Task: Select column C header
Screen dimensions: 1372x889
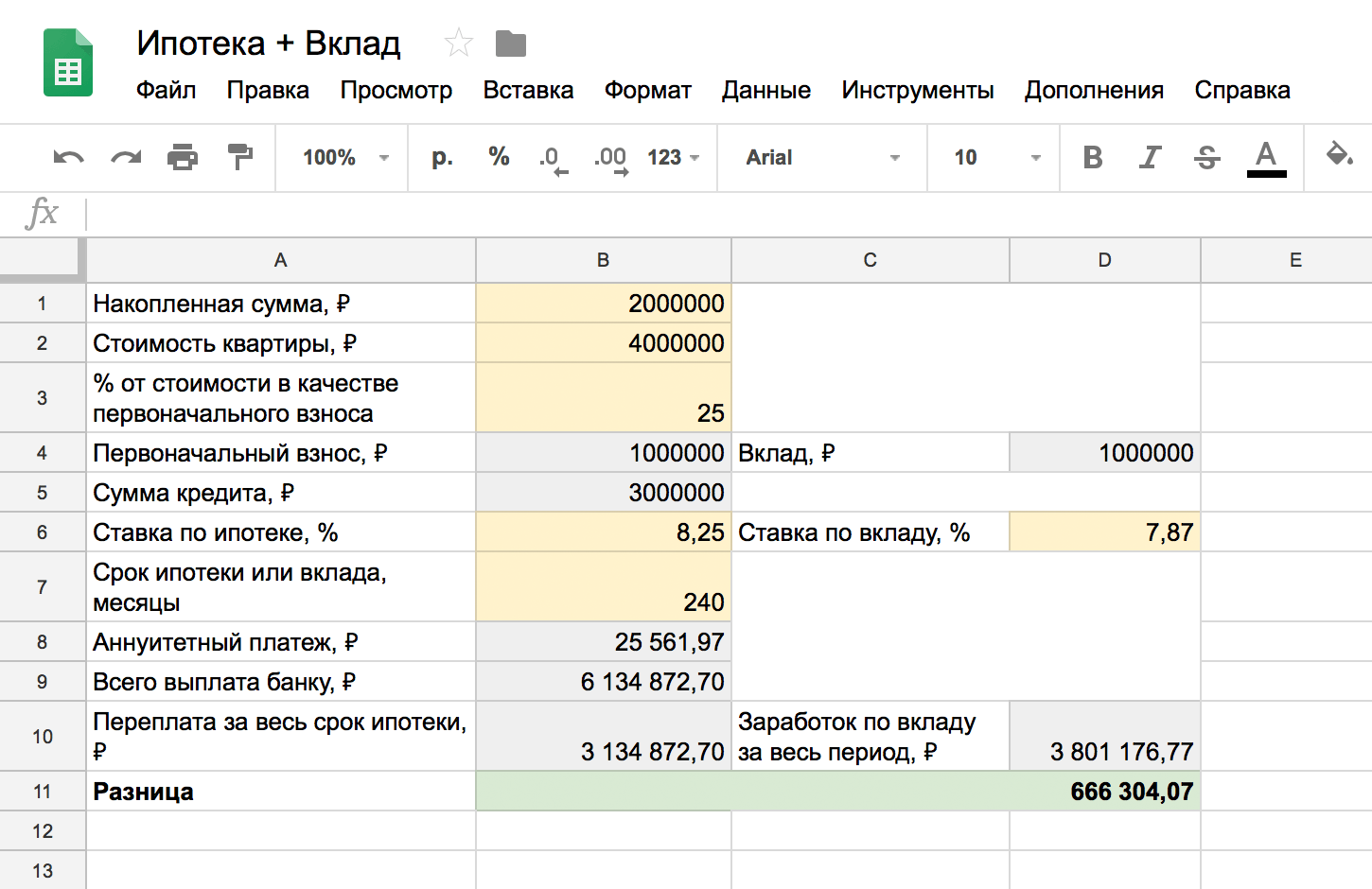Action: (x=871, y=260)
